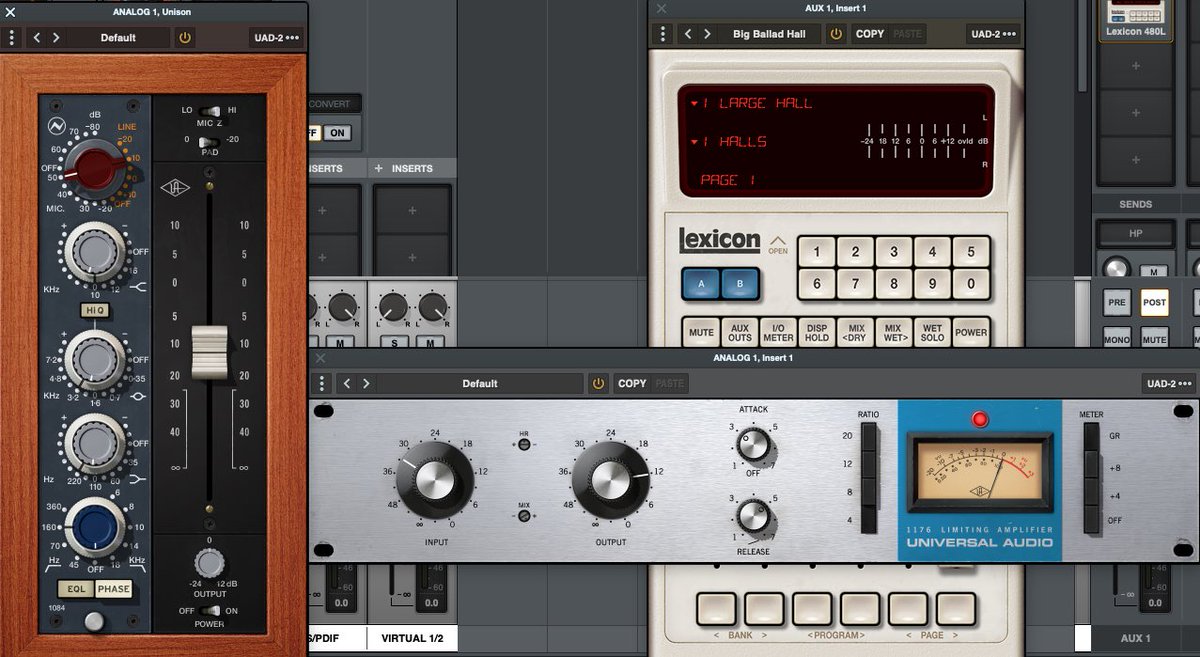Open the UAD-2 menu in Lexicon window

tap(994, 34)
